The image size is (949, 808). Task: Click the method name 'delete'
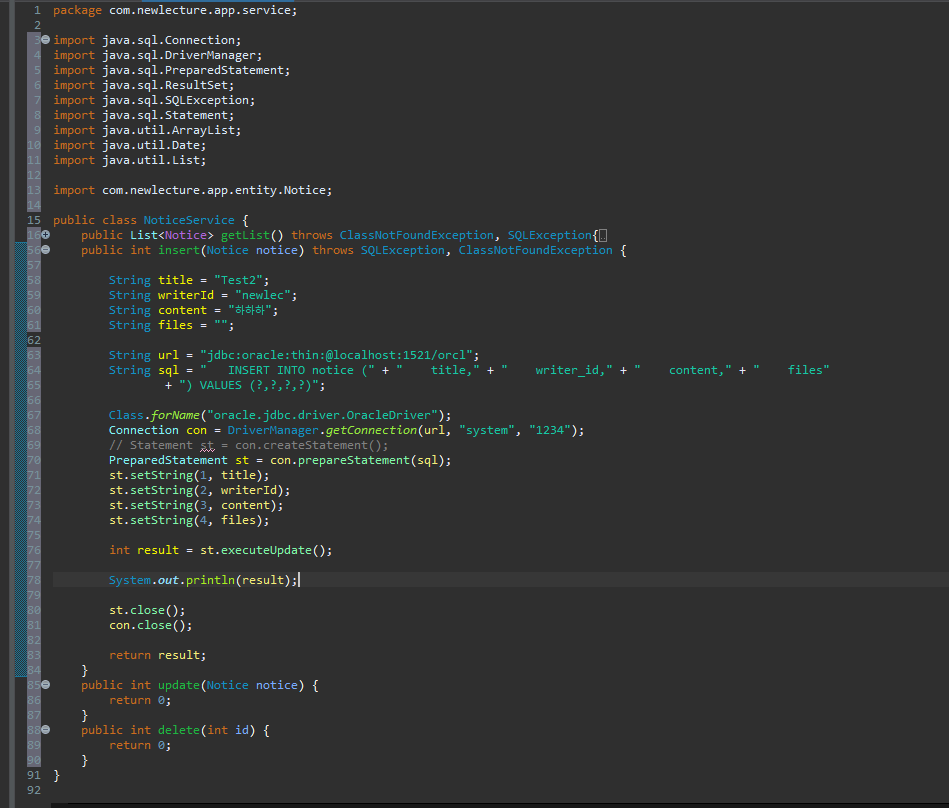[x=179, y=730]
